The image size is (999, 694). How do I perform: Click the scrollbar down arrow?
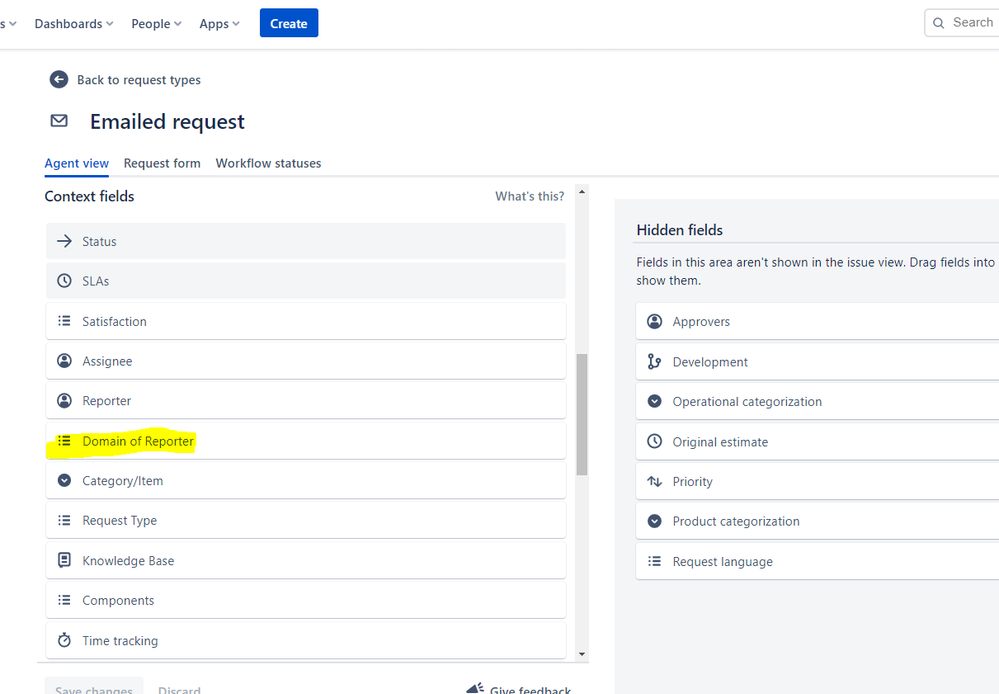click(x=582, y=654)
